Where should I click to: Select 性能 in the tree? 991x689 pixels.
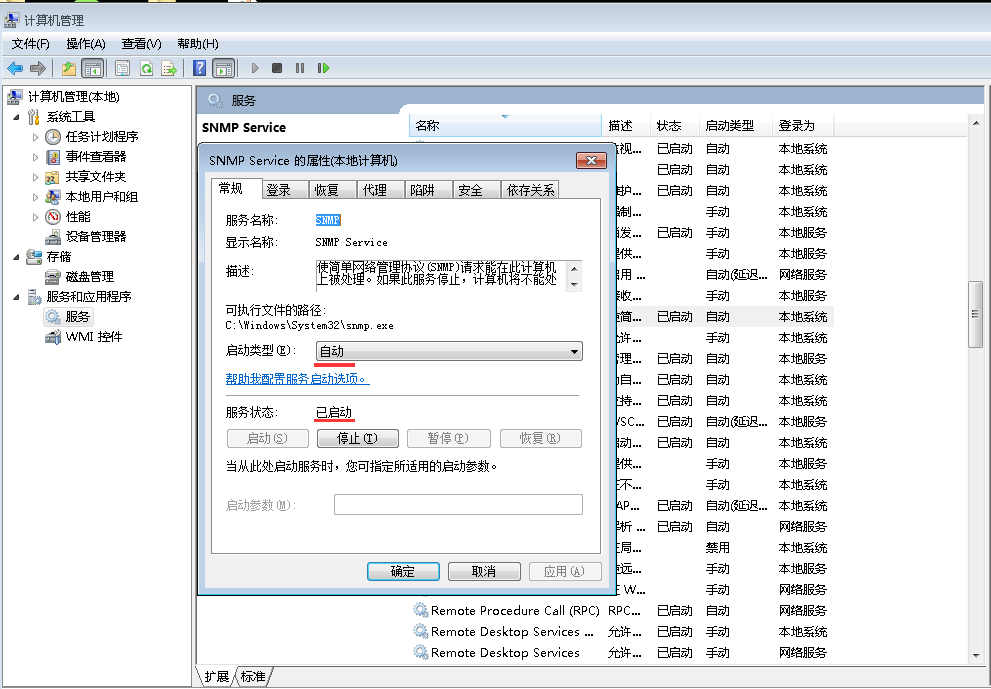click(78, 217)
